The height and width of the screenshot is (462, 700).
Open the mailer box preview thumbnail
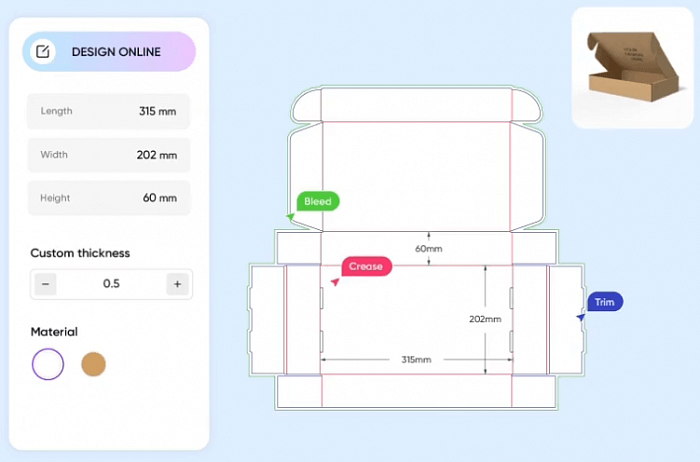tap(630, 67)
